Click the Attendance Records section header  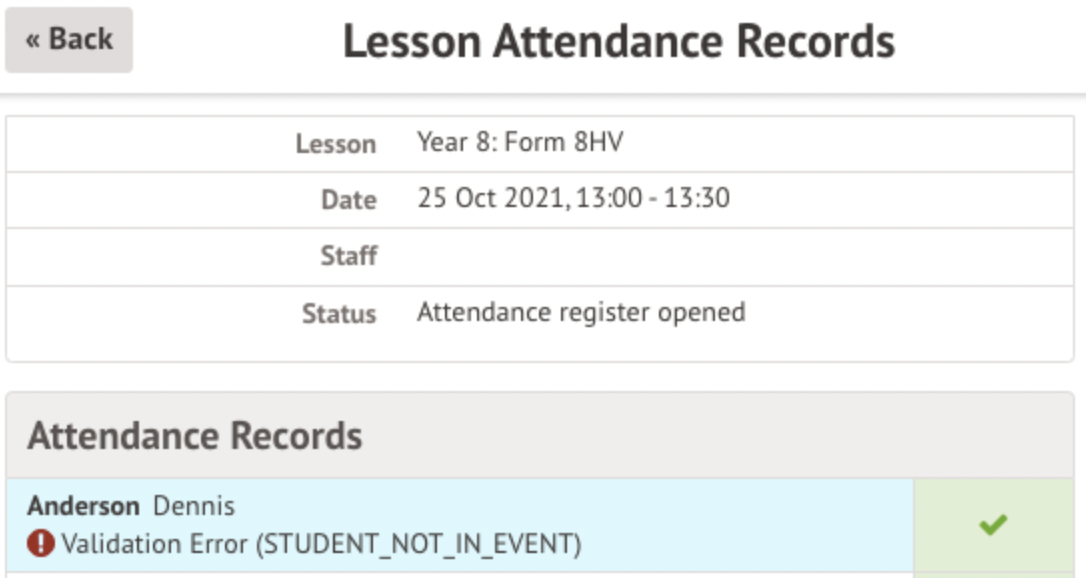pos(195,436)
